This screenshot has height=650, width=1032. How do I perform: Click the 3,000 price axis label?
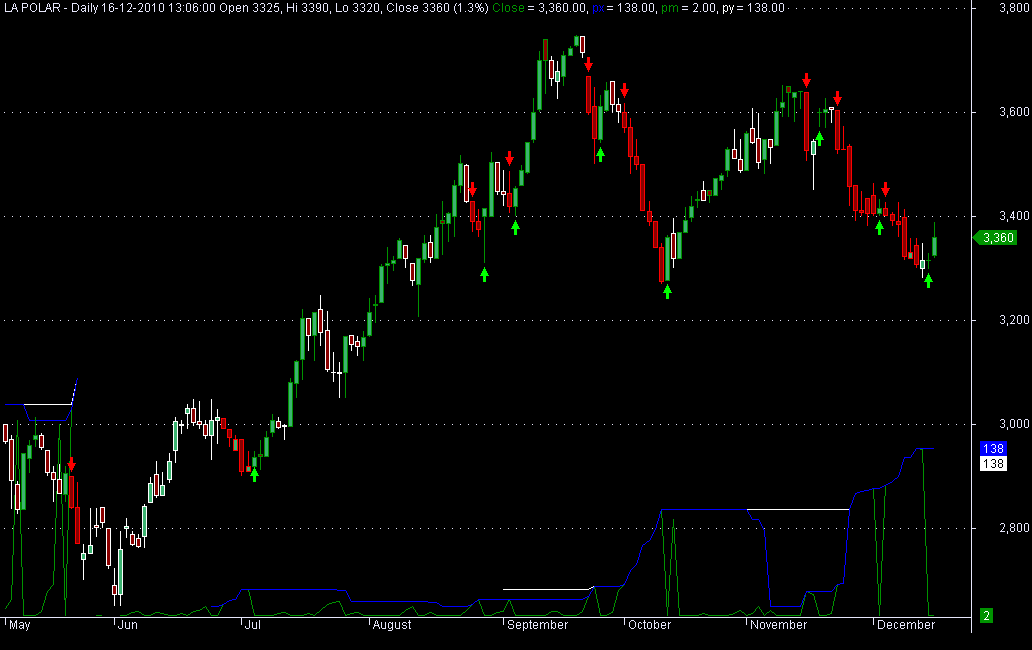(x=1014, y=424)
